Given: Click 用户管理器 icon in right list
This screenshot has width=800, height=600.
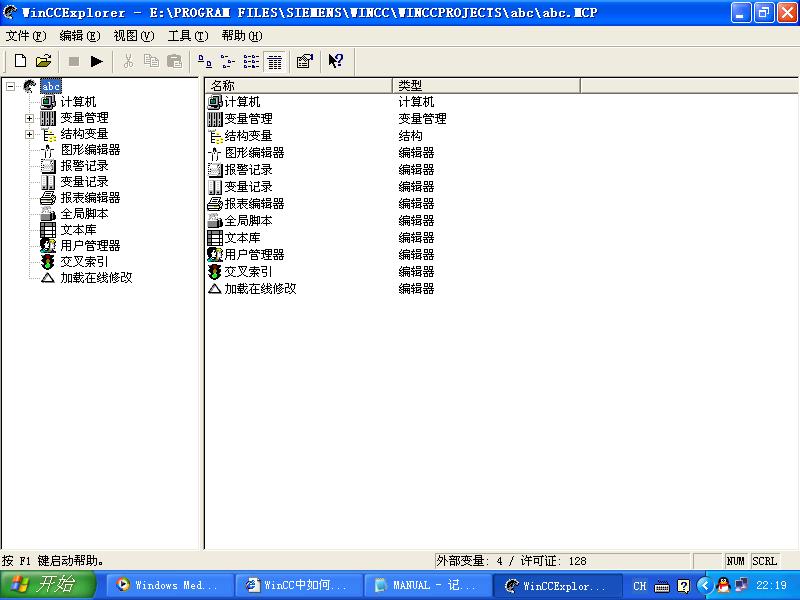Looking at the screenshot, I should coord(215,255).
